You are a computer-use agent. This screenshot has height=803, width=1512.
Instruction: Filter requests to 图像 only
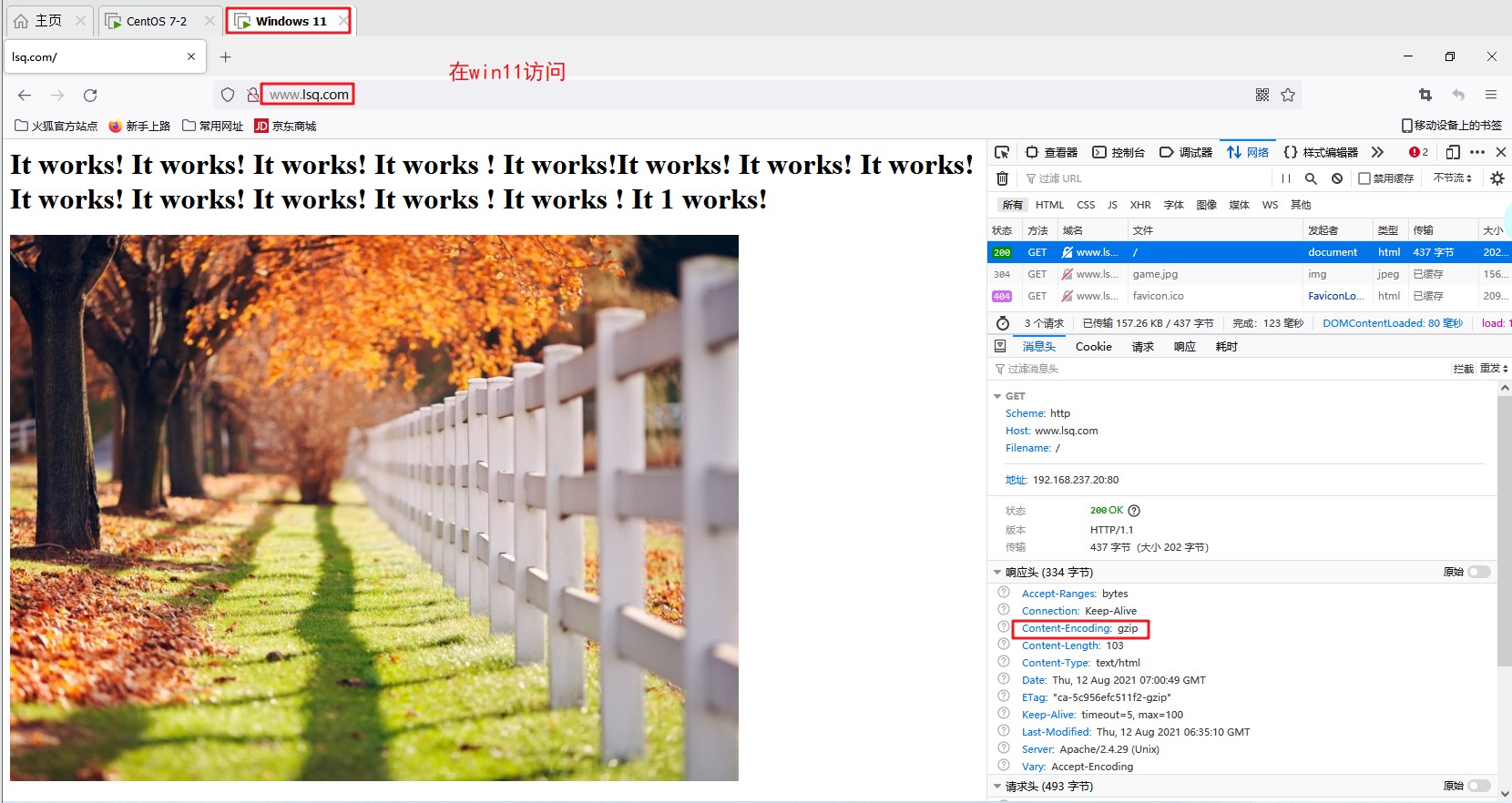[1207, 205]
